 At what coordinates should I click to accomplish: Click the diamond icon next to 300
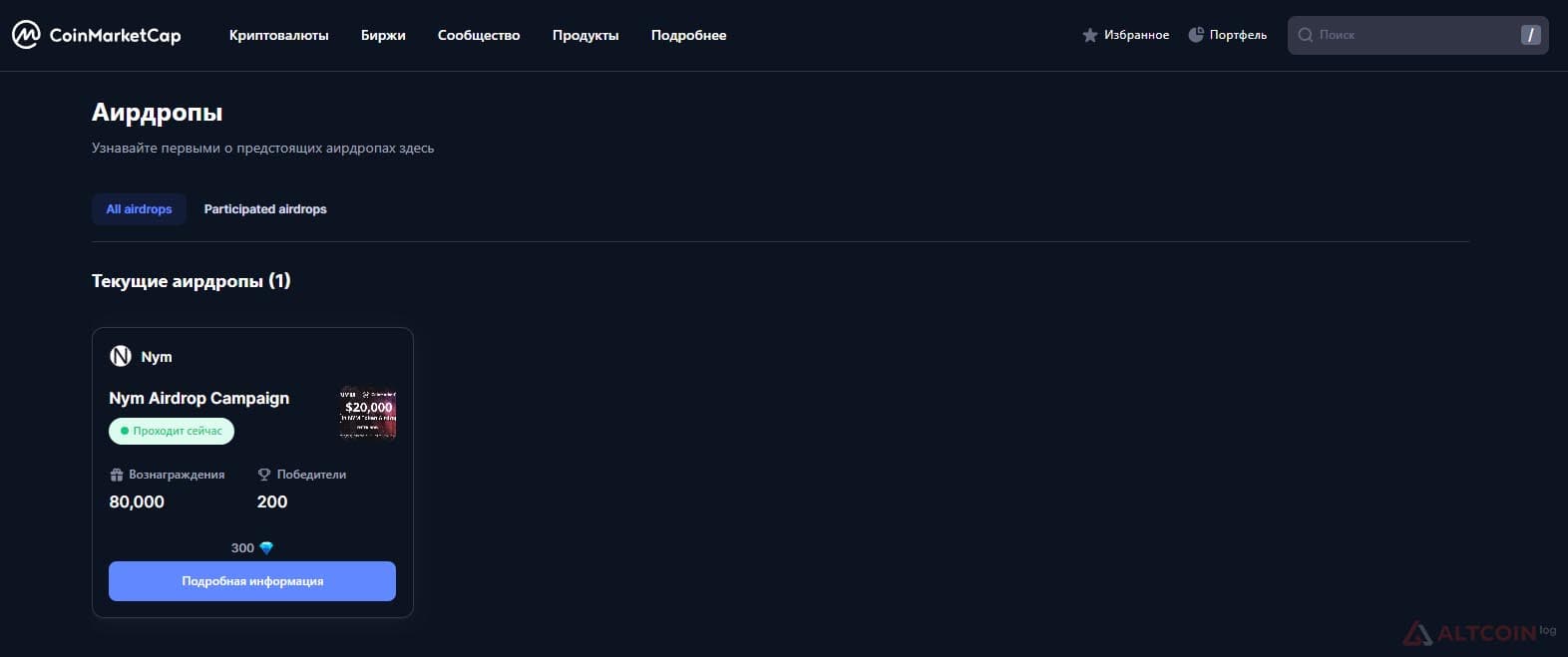point(266,548)
